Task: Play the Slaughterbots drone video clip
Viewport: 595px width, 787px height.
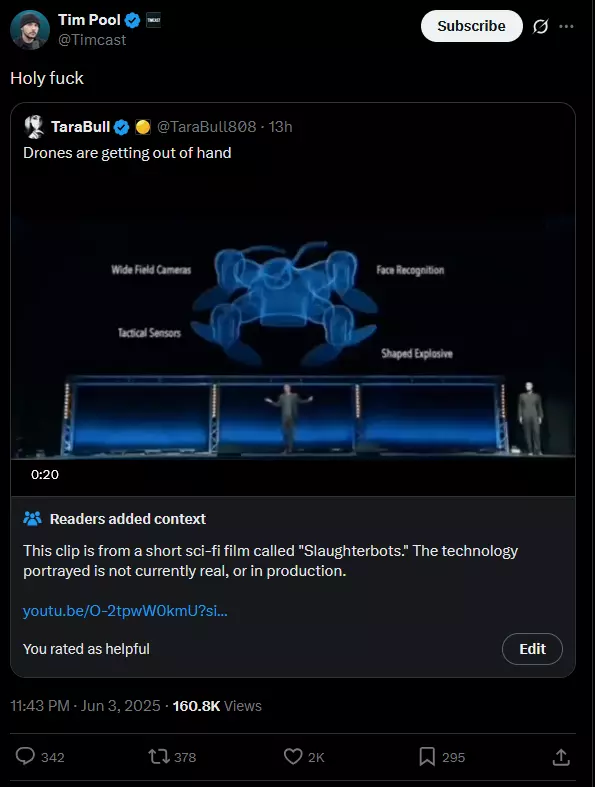Action: 293,334
